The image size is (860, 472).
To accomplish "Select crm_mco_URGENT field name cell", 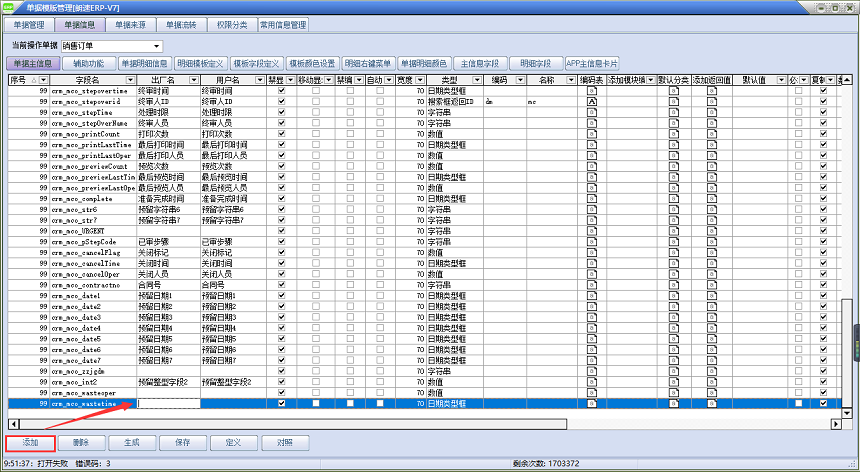I will [93, 231].
